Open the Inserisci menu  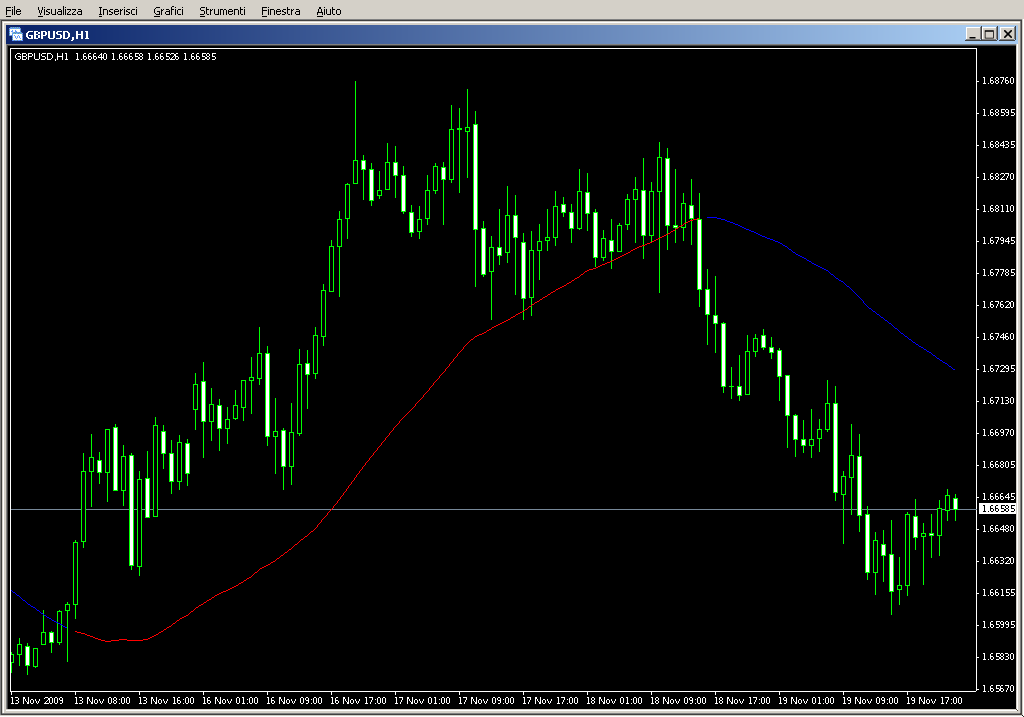pyautogui.click(x=118, y=11)
